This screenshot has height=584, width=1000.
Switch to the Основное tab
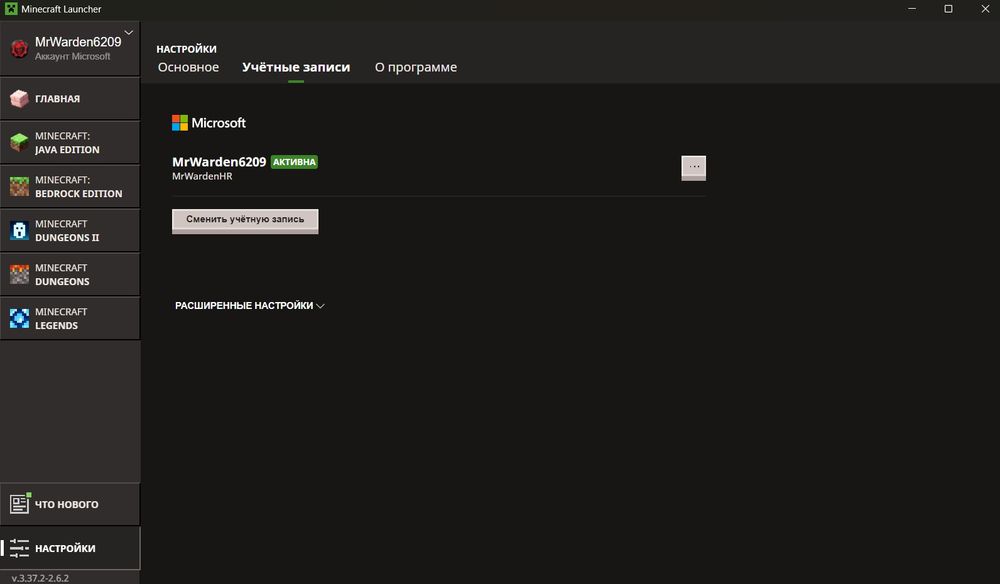(188, 67)
